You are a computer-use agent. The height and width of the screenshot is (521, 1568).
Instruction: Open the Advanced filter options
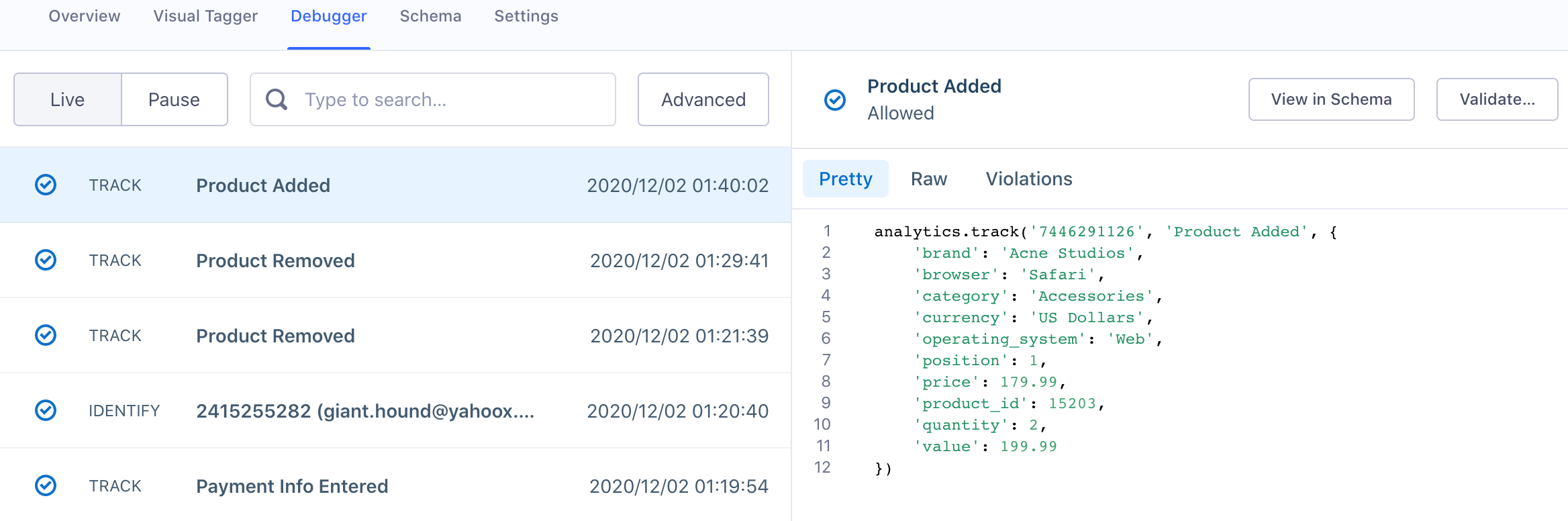coord(703,99)
